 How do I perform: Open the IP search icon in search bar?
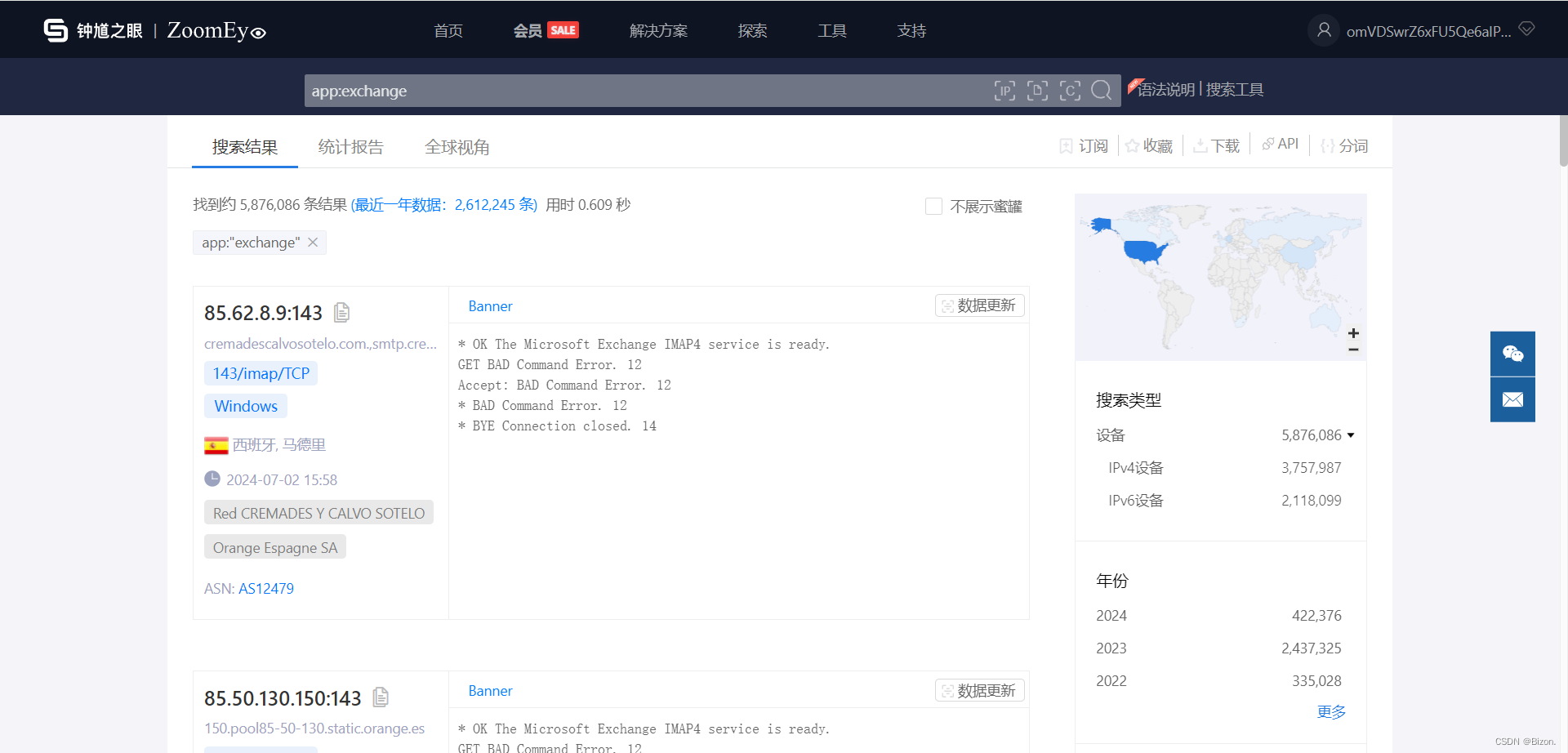pyautogui.click(x=1004, y=91)
